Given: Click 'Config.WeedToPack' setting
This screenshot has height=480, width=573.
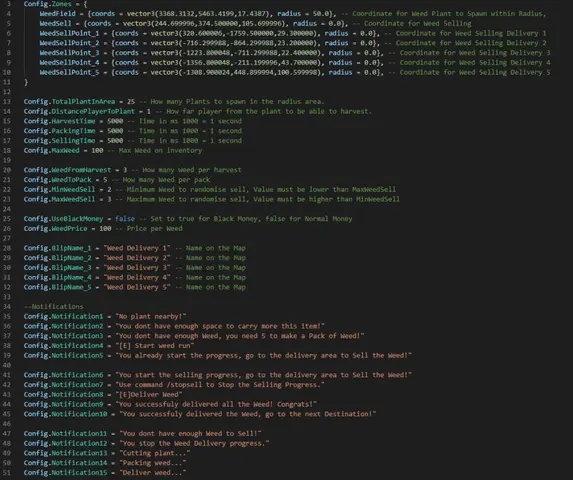Looking at the screenshot, I should [x=58, y=180].
